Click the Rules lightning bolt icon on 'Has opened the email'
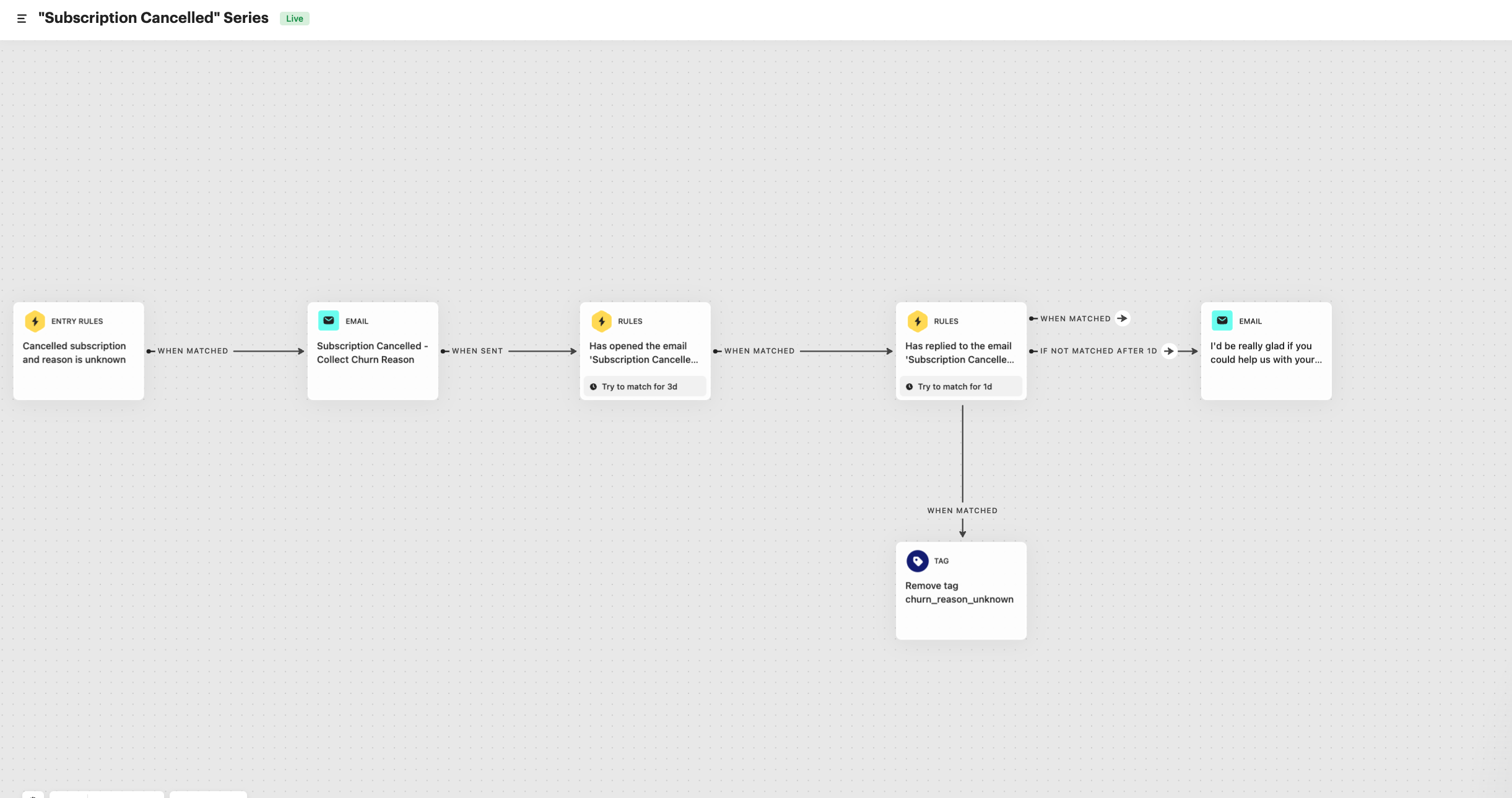This screenshot has height=798, width=1512. 601,320
